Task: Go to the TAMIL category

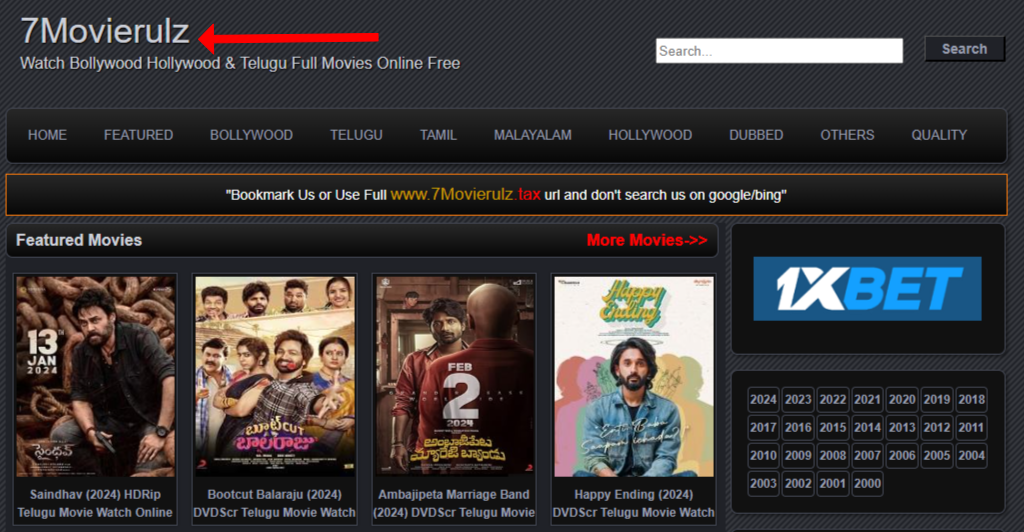Action: pos(438,135)
